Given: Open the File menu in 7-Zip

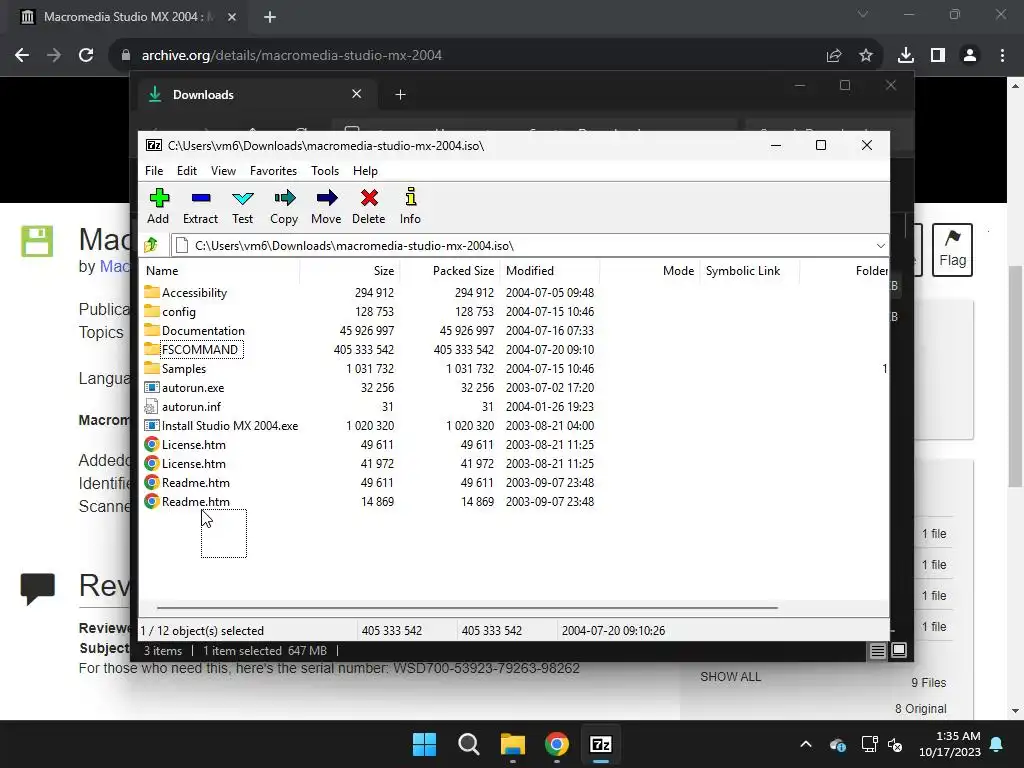Looking at the screenshot, I should click(x=154, y=170).
